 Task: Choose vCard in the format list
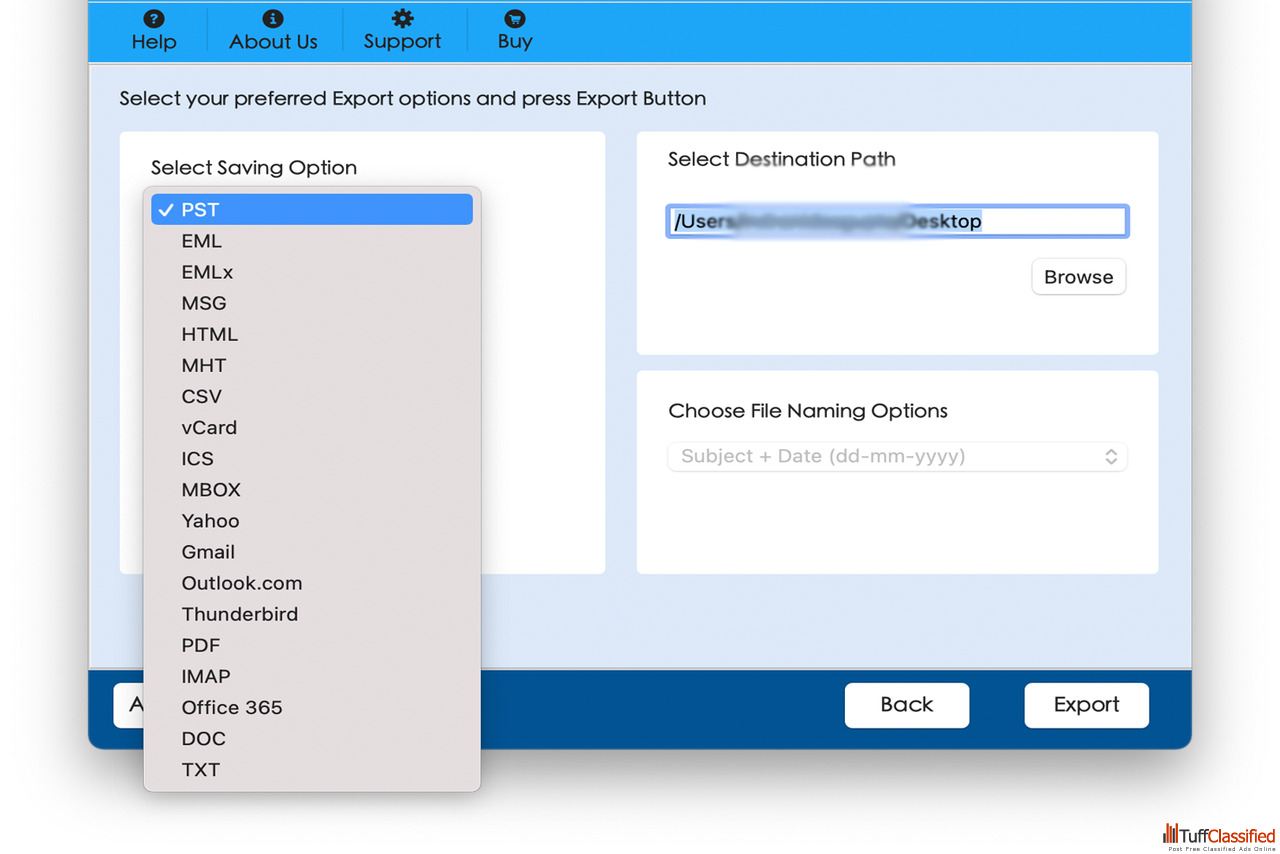pos(312,427)
